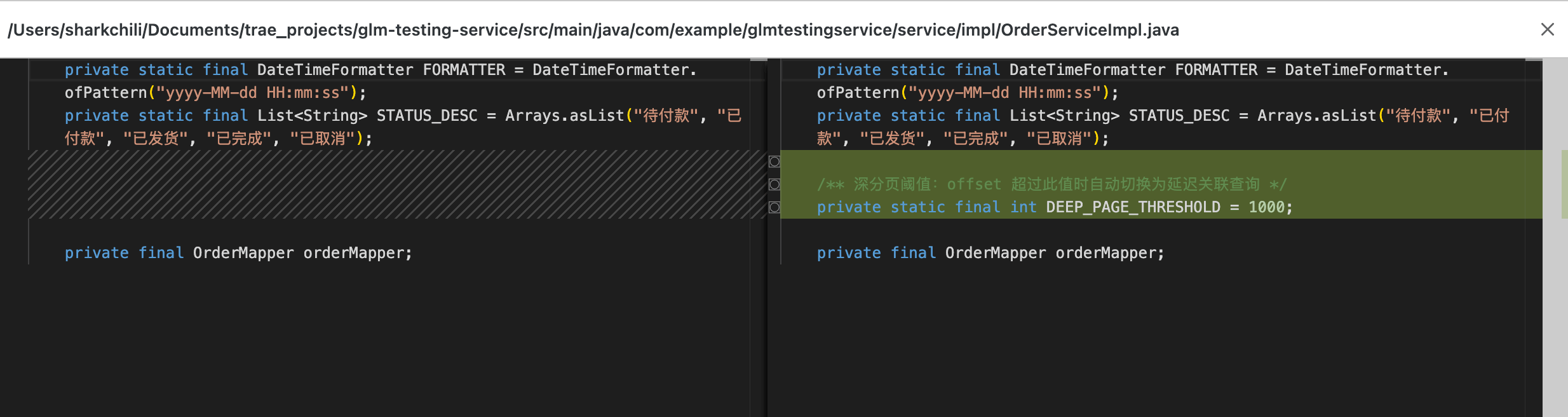Click the added comment about deep page threshold
This screenshot has height=417, width=1568.
tap(1051, 184)
